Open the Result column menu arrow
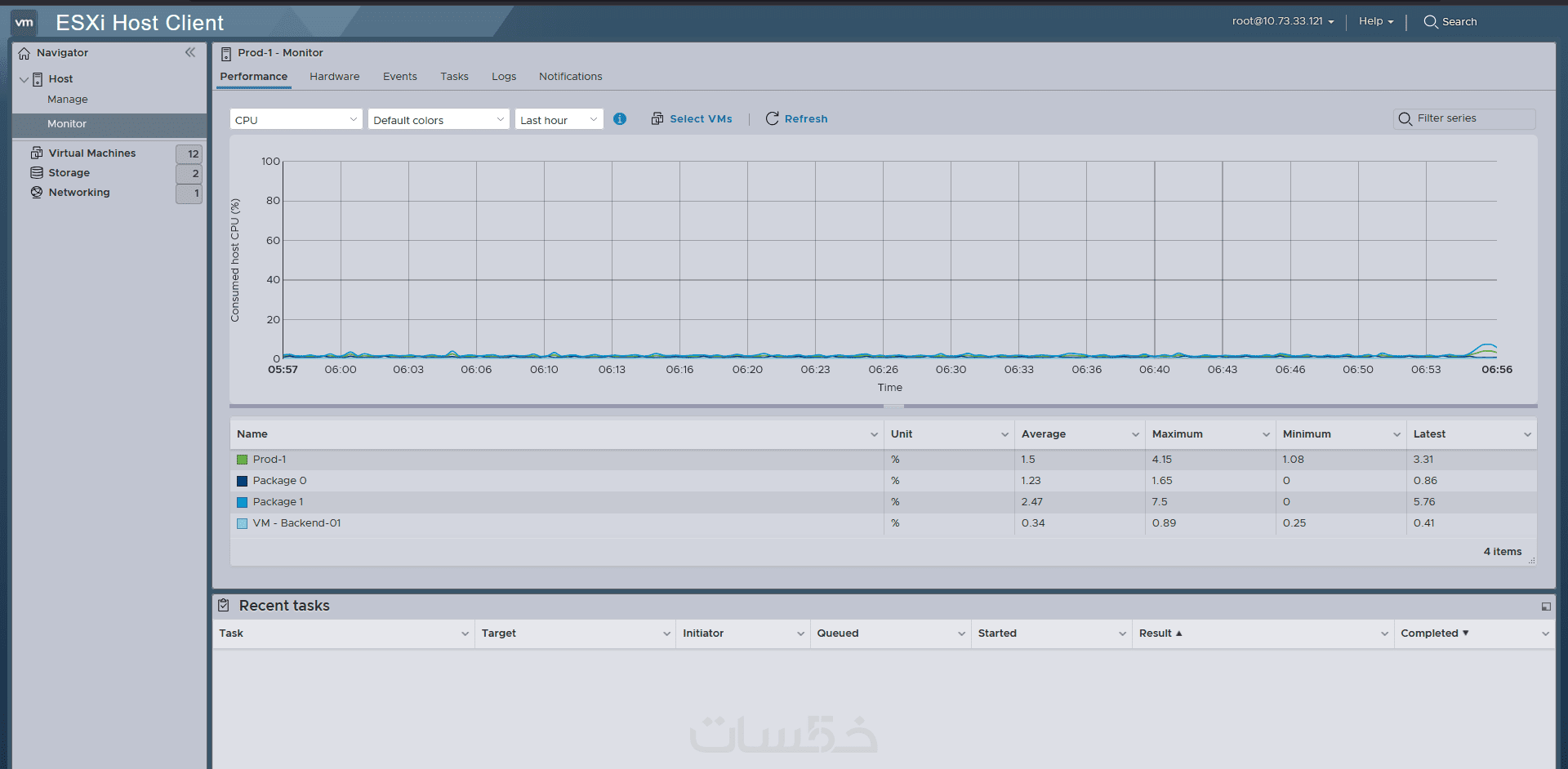This screenshot has height=769, width=1568. 1384,633
